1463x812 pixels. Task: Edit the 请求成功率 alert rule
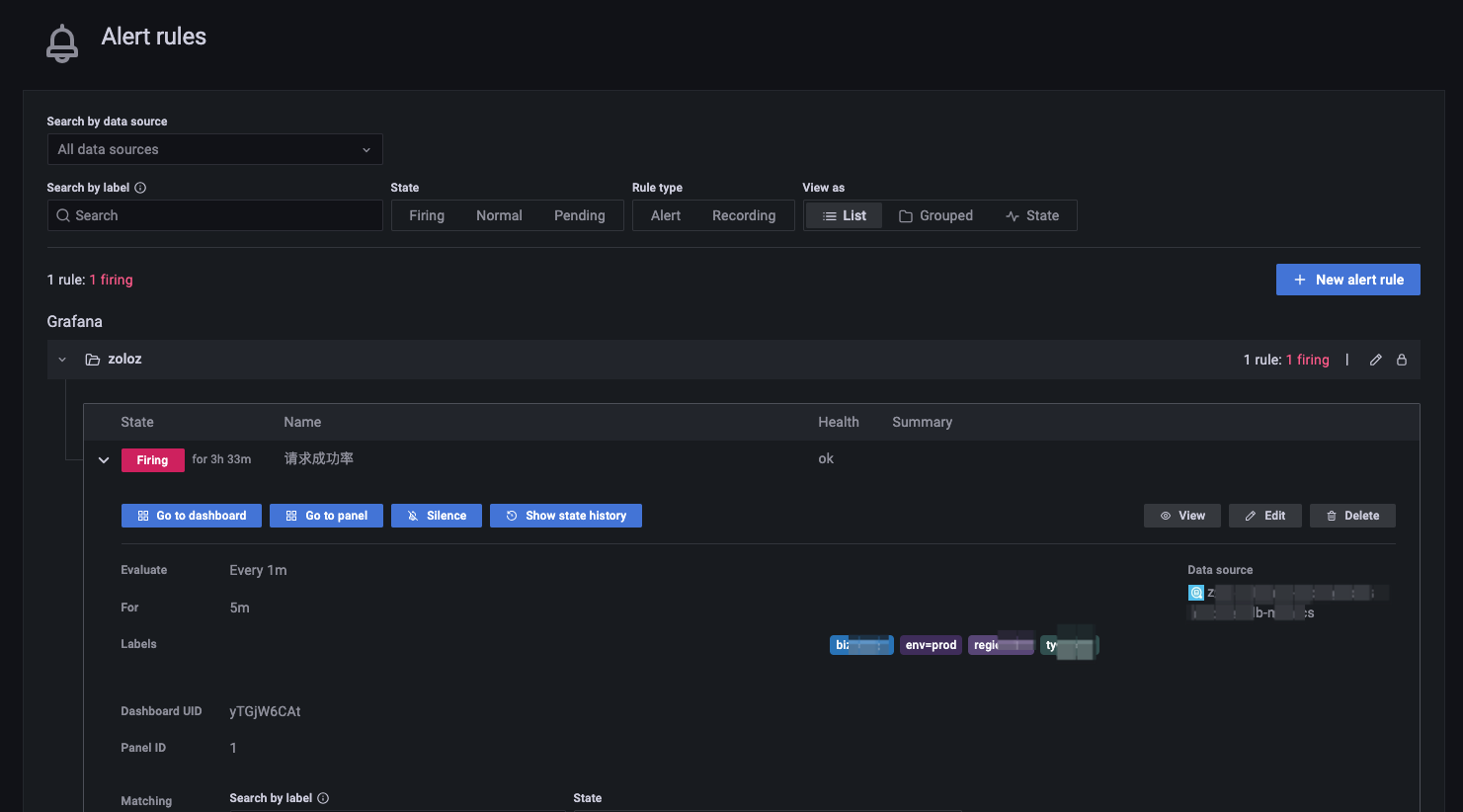[x=1265, y=516]
